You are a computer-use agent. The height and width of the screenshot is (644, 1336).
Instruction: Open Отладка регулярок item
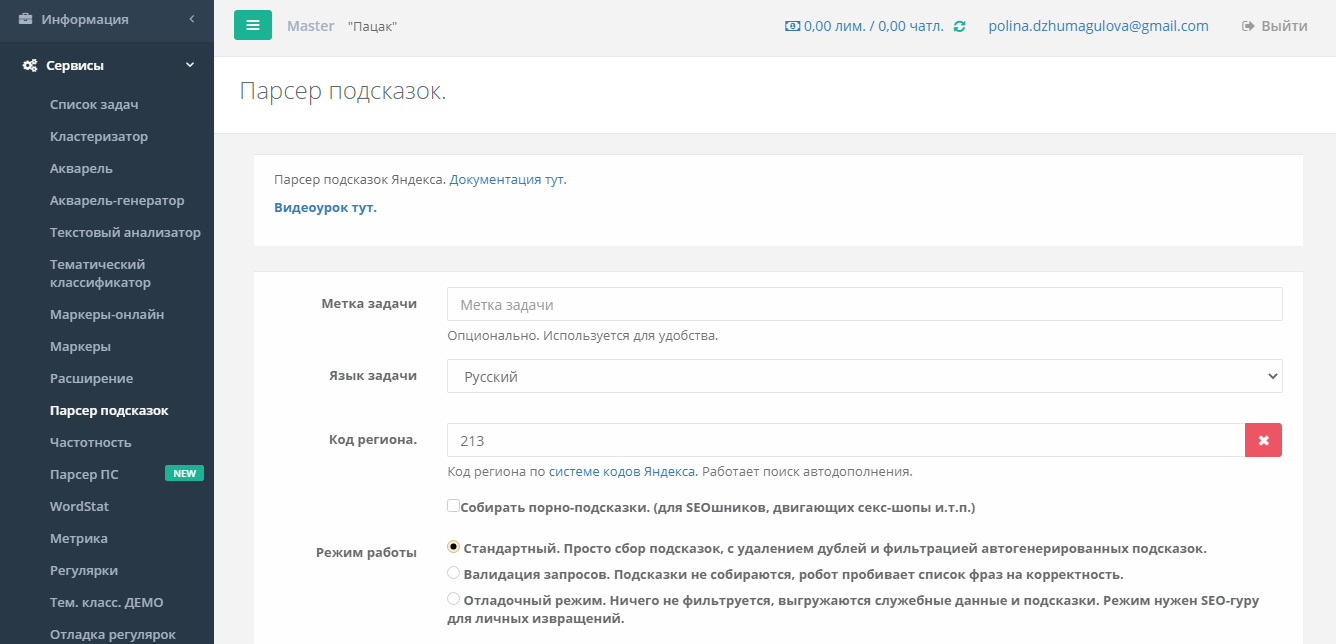tap(112, 635)
